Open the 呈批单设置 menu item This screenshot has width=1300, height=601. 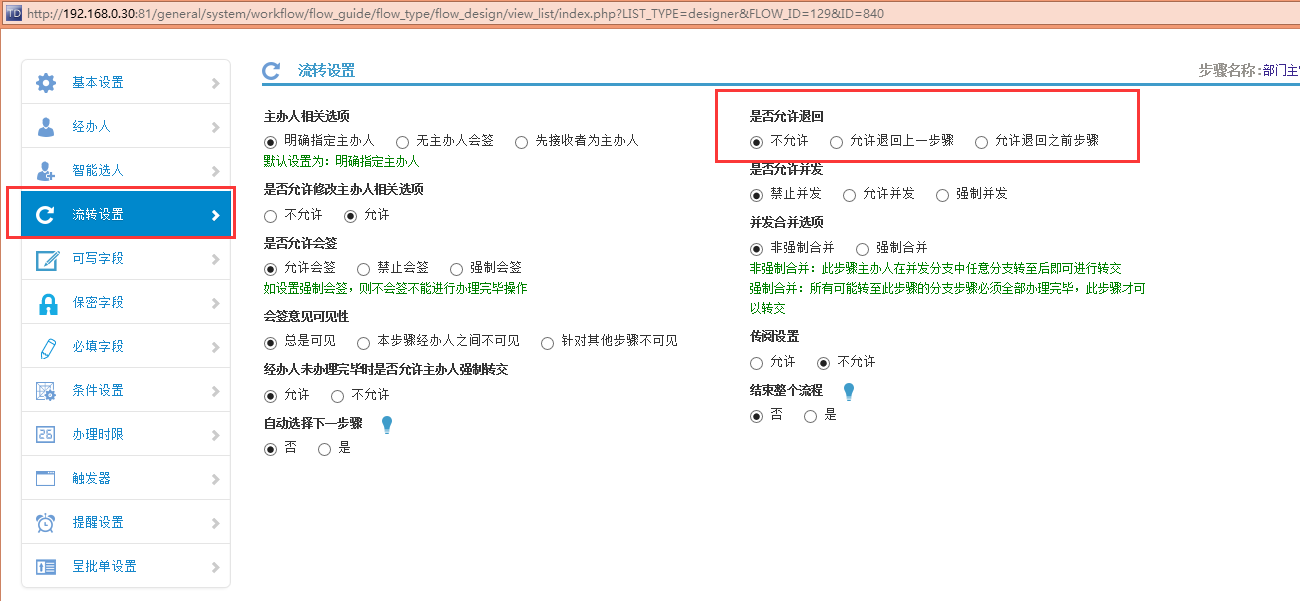tap(104, 567)
